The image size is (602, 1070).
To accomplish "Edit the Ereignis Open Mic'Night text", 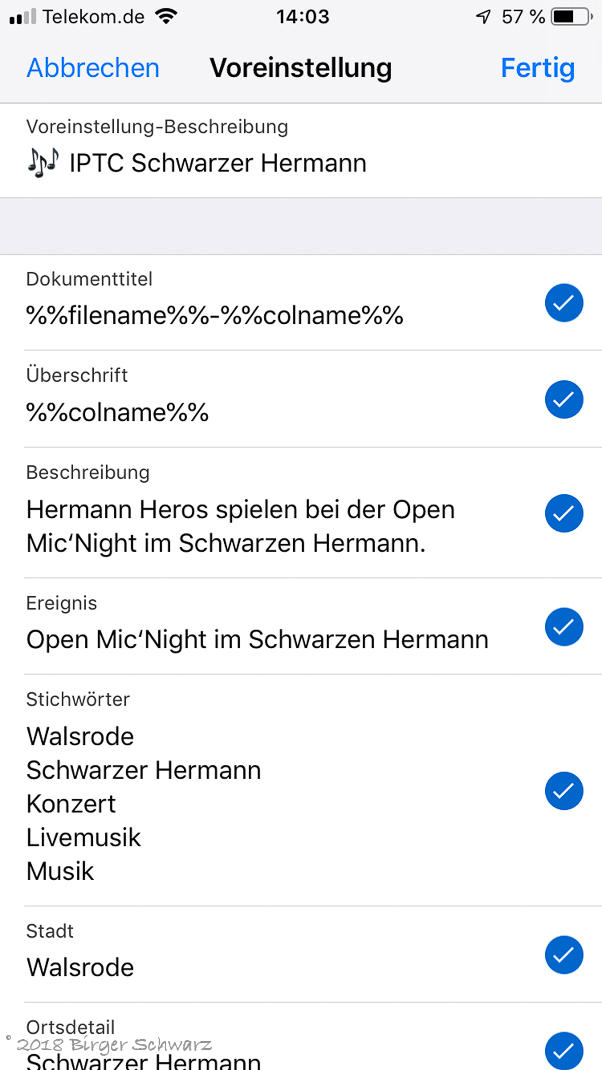I will click(x=257, y=639).
